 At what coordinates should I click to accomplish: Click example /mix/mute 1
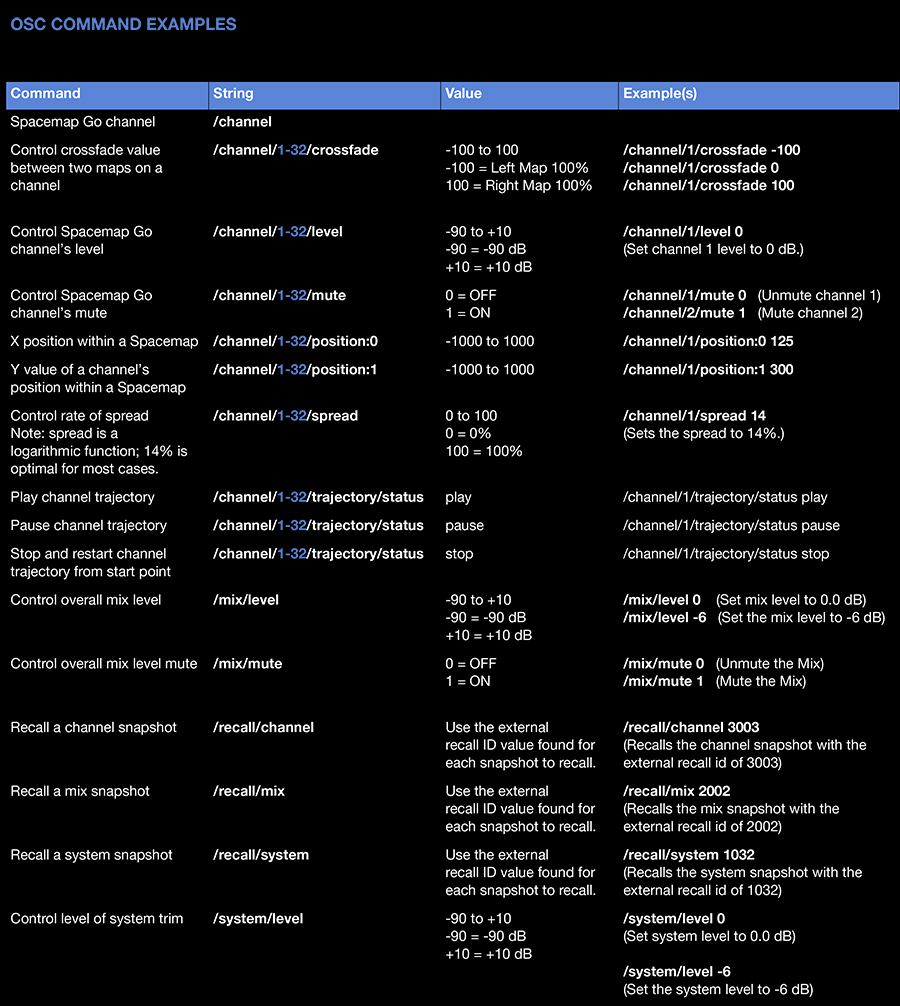coord(663,681)
